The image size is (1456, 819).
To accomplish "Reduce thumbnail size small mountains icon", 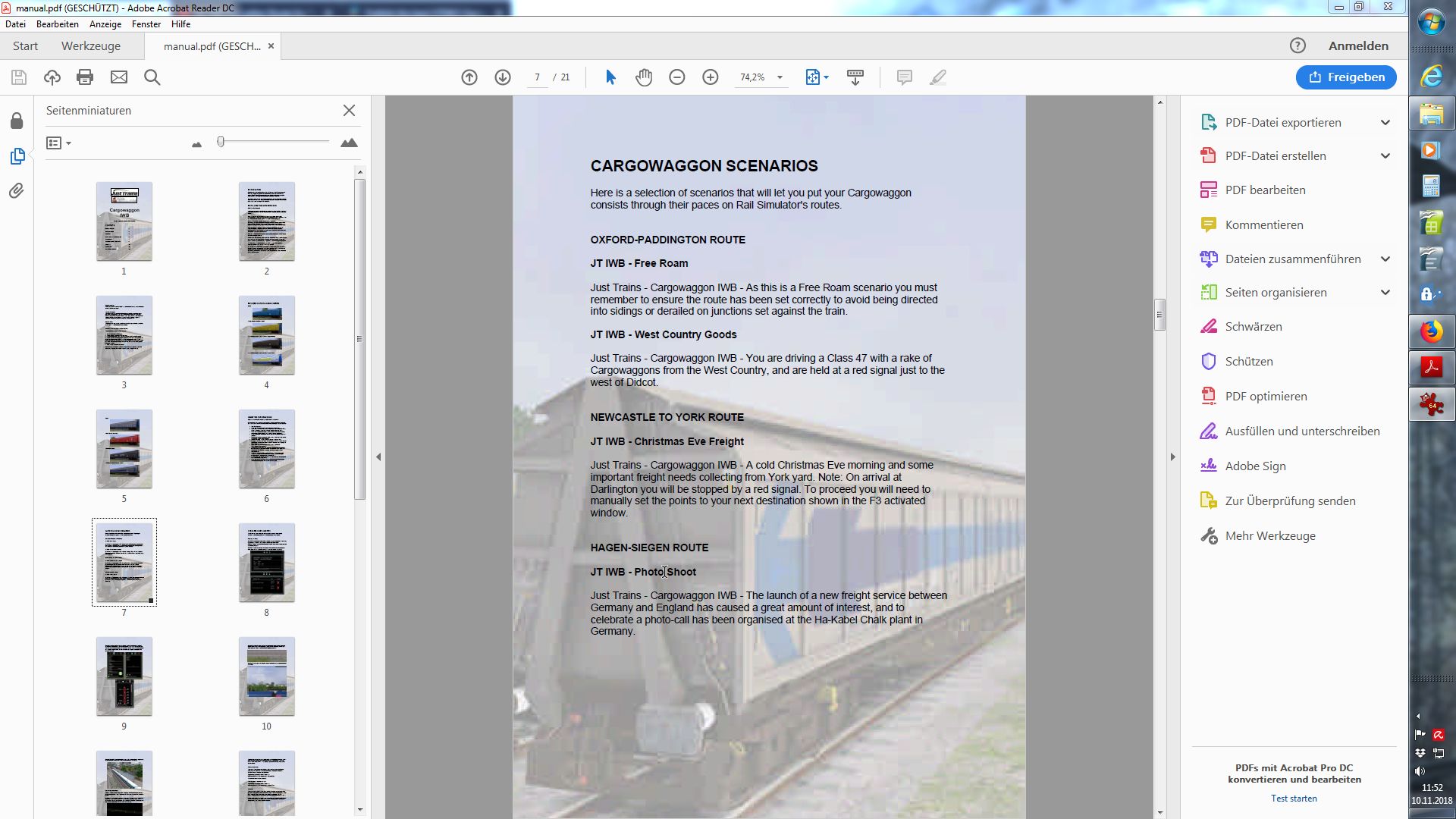I will click(x=197, y=144).
